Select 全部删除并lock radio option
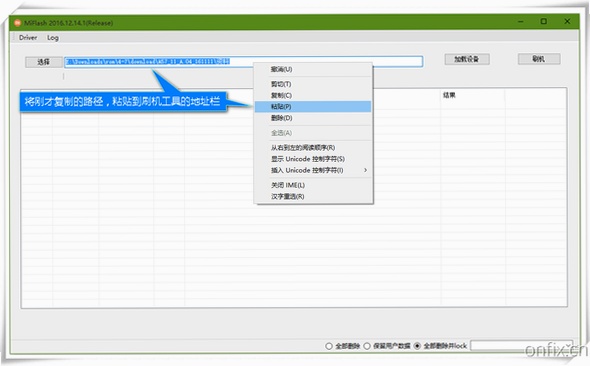Image resolution: width=590 pixels, height=366 pixels. [417, 346]
